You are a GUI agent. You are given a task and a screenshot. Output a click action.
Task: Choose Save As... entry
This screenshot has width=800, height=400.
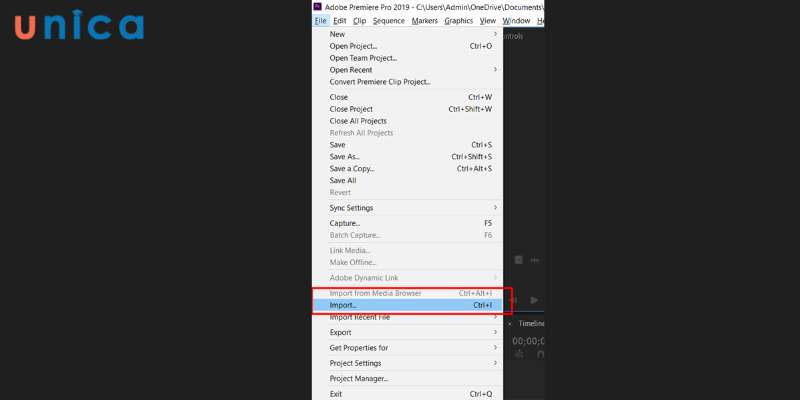407,157
